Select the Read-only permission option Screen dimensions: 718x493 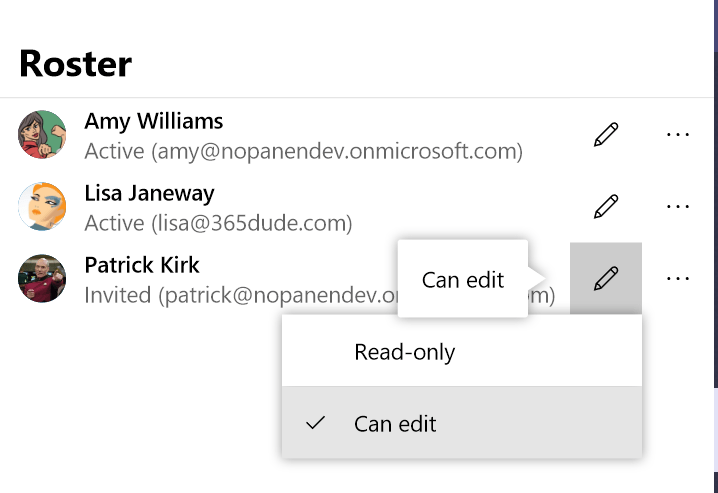(404, 352)
